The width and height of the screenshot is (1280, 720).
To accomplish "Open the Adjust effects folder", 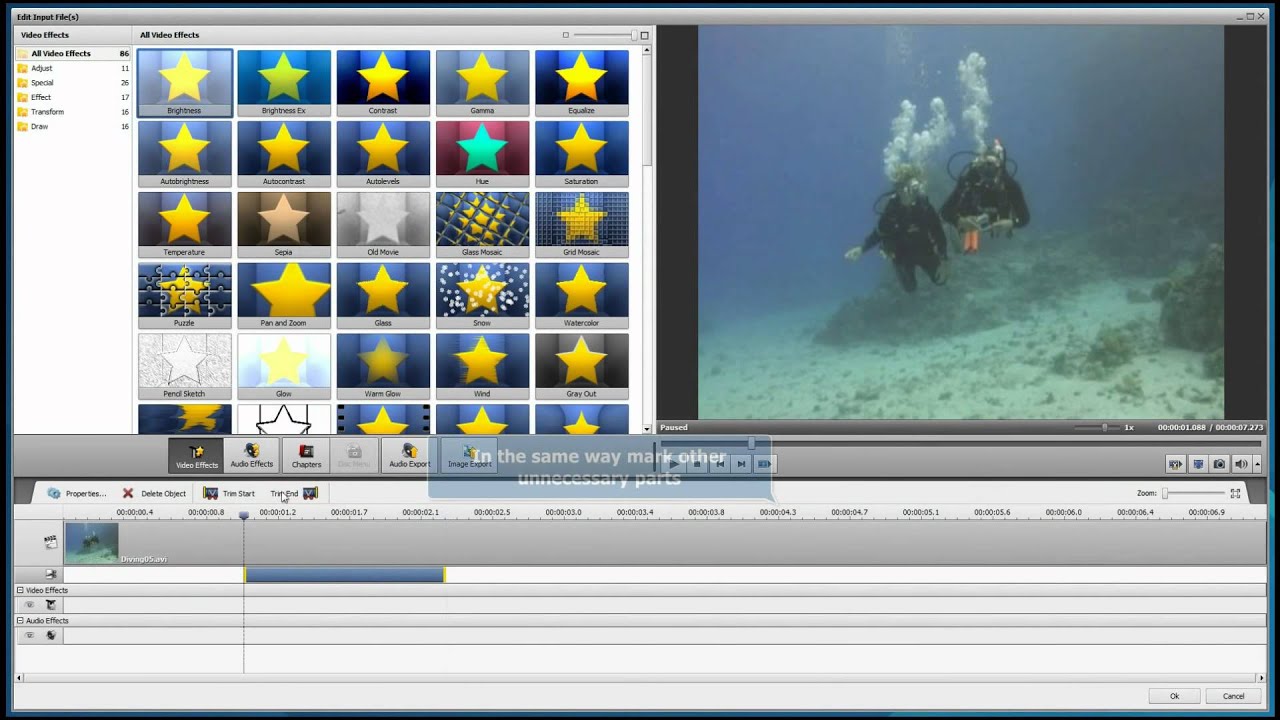I will coord(73,68).
